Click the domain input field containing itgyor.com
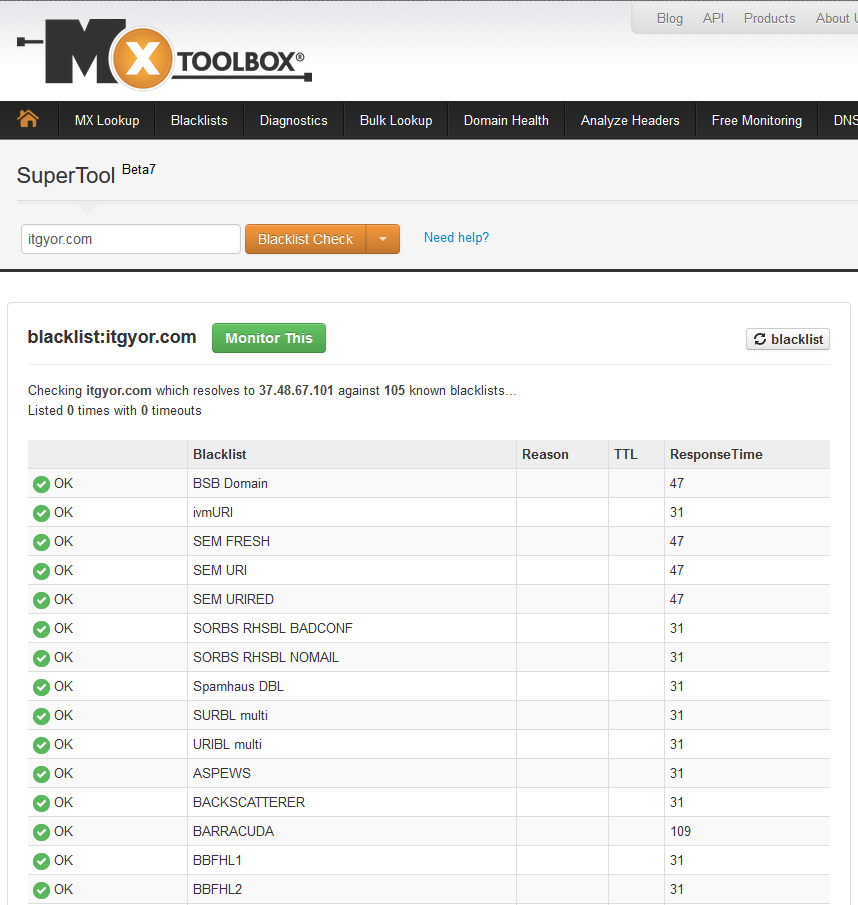The image size is (858, 905). [130, 239]
